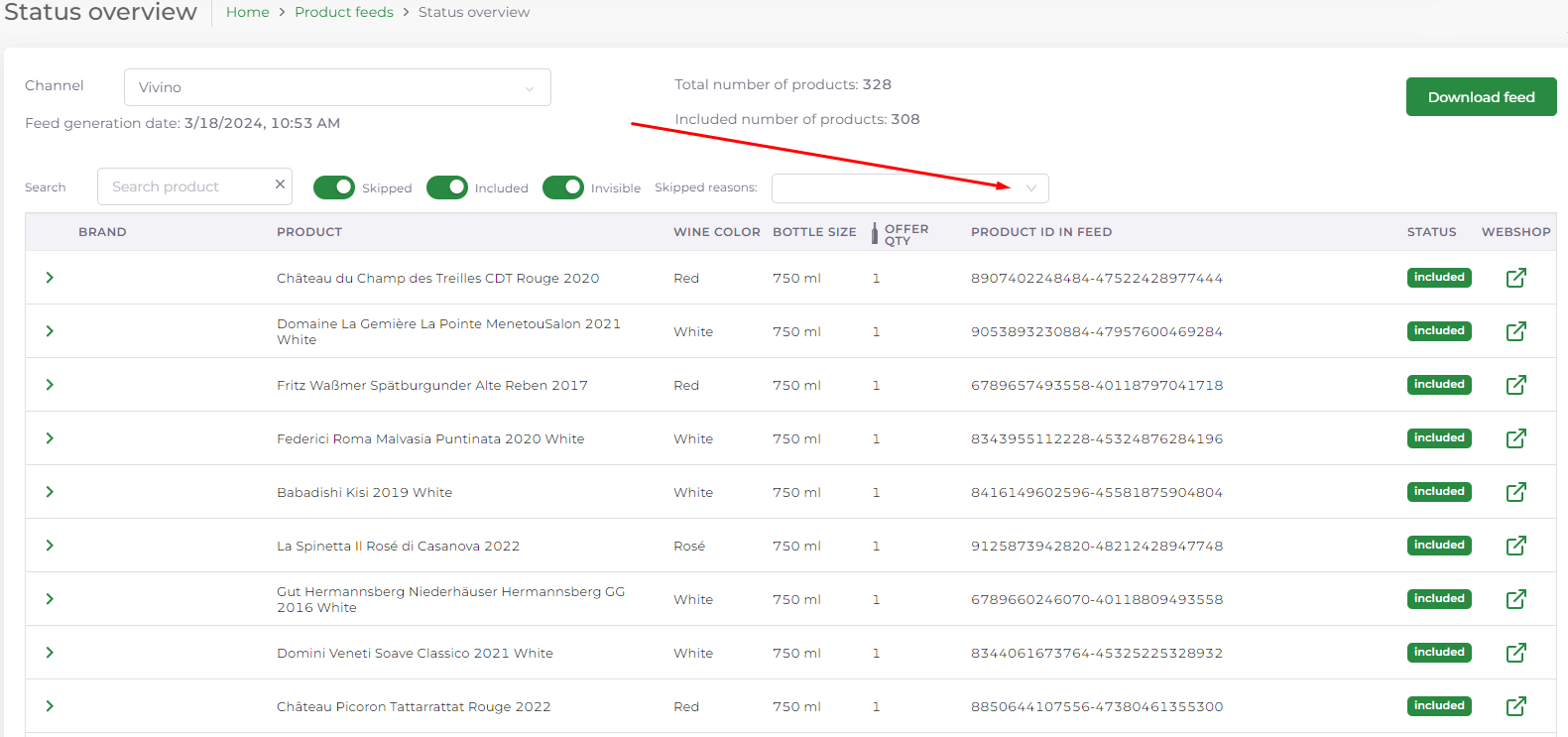Expand the Fritz Waßmer Spätburgunder row
Image resolution: width=1568 pixels, height=737 pixels.
point(50,385)
